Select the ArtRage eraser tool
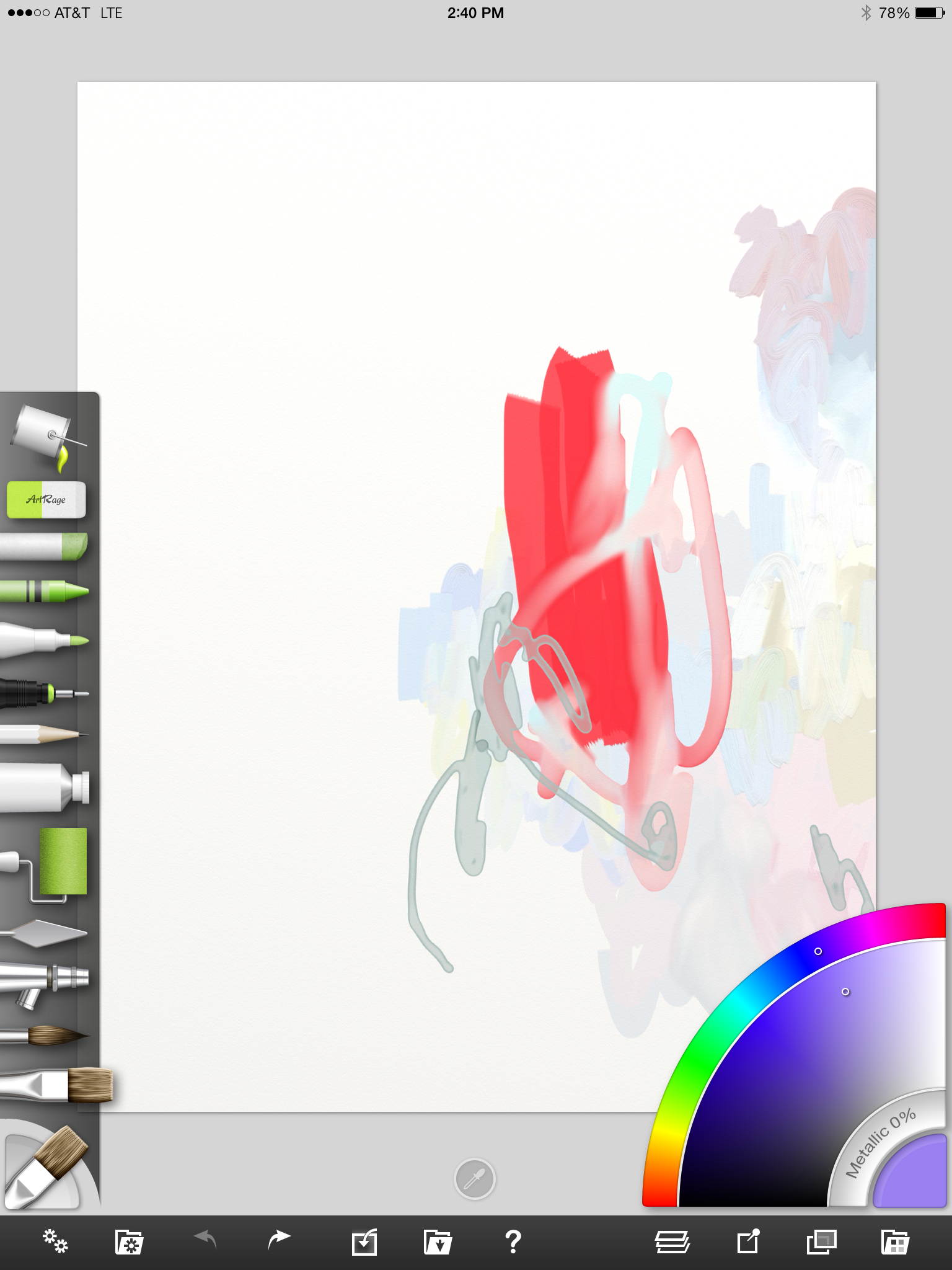This screenshot has width=952, height=1270. point(46,500)
